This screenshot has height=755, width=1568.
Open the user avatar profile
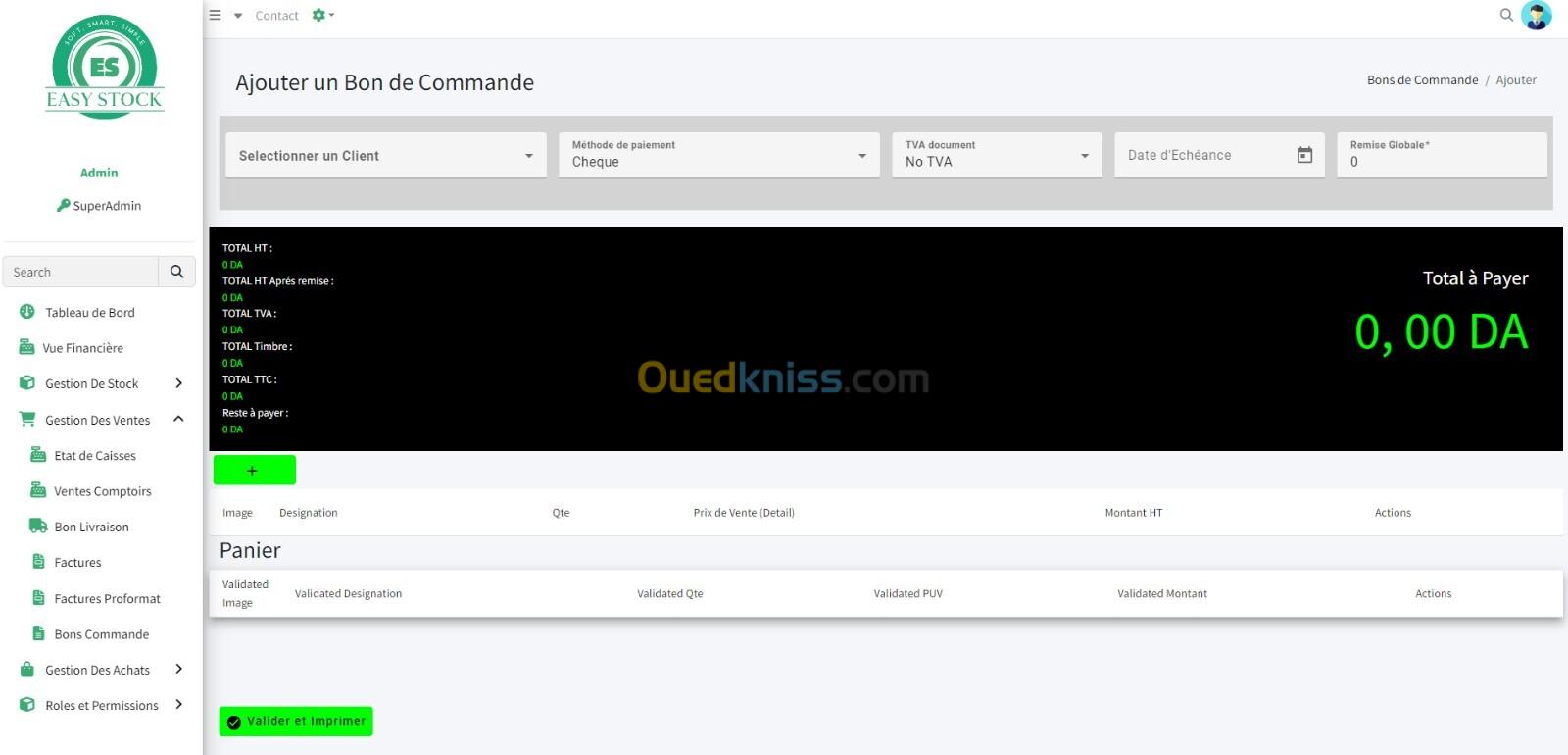coord(1536,16)
